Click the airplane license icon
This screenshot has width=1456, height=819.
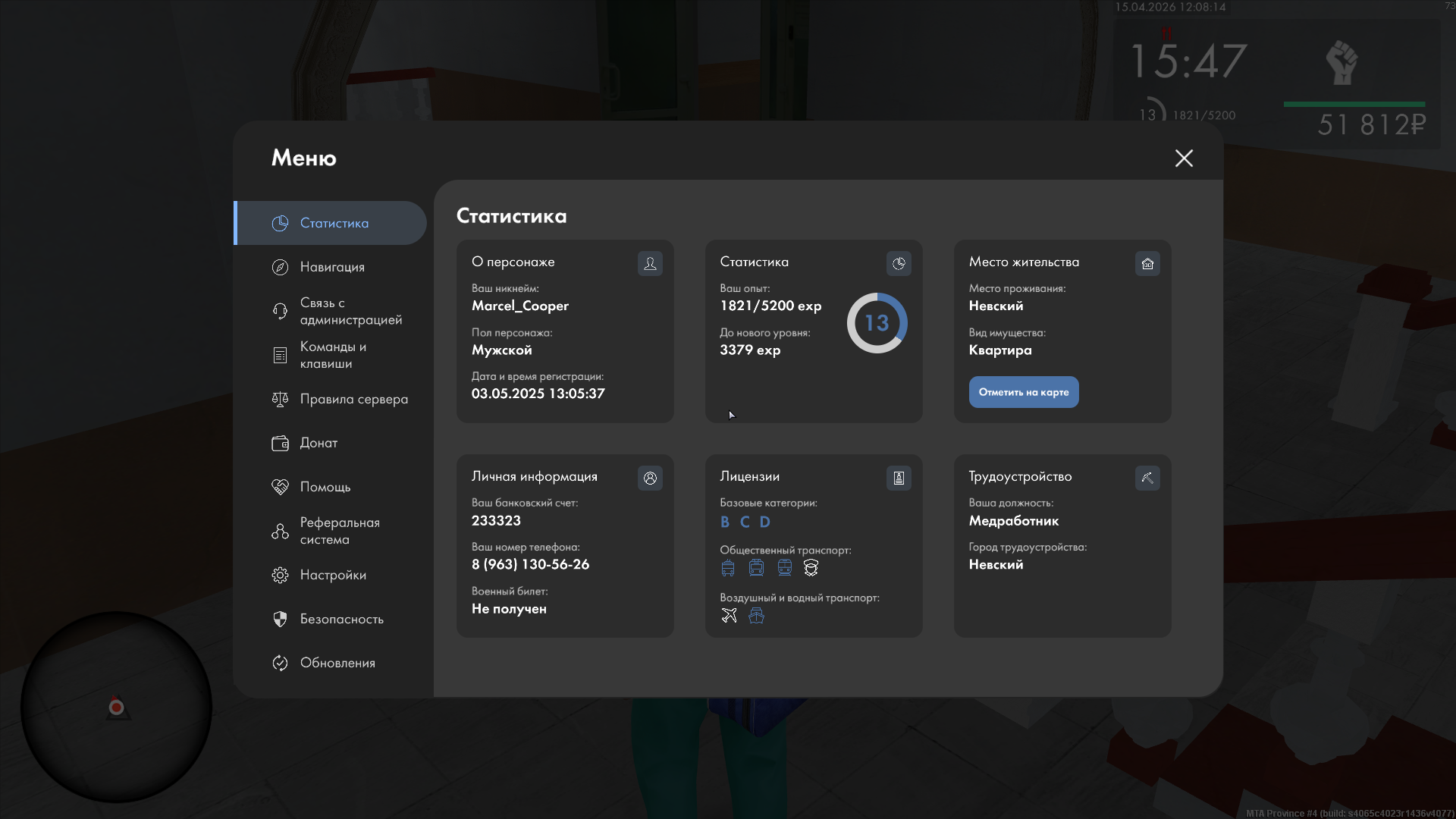pyautogui.click(x=729, y=615)
